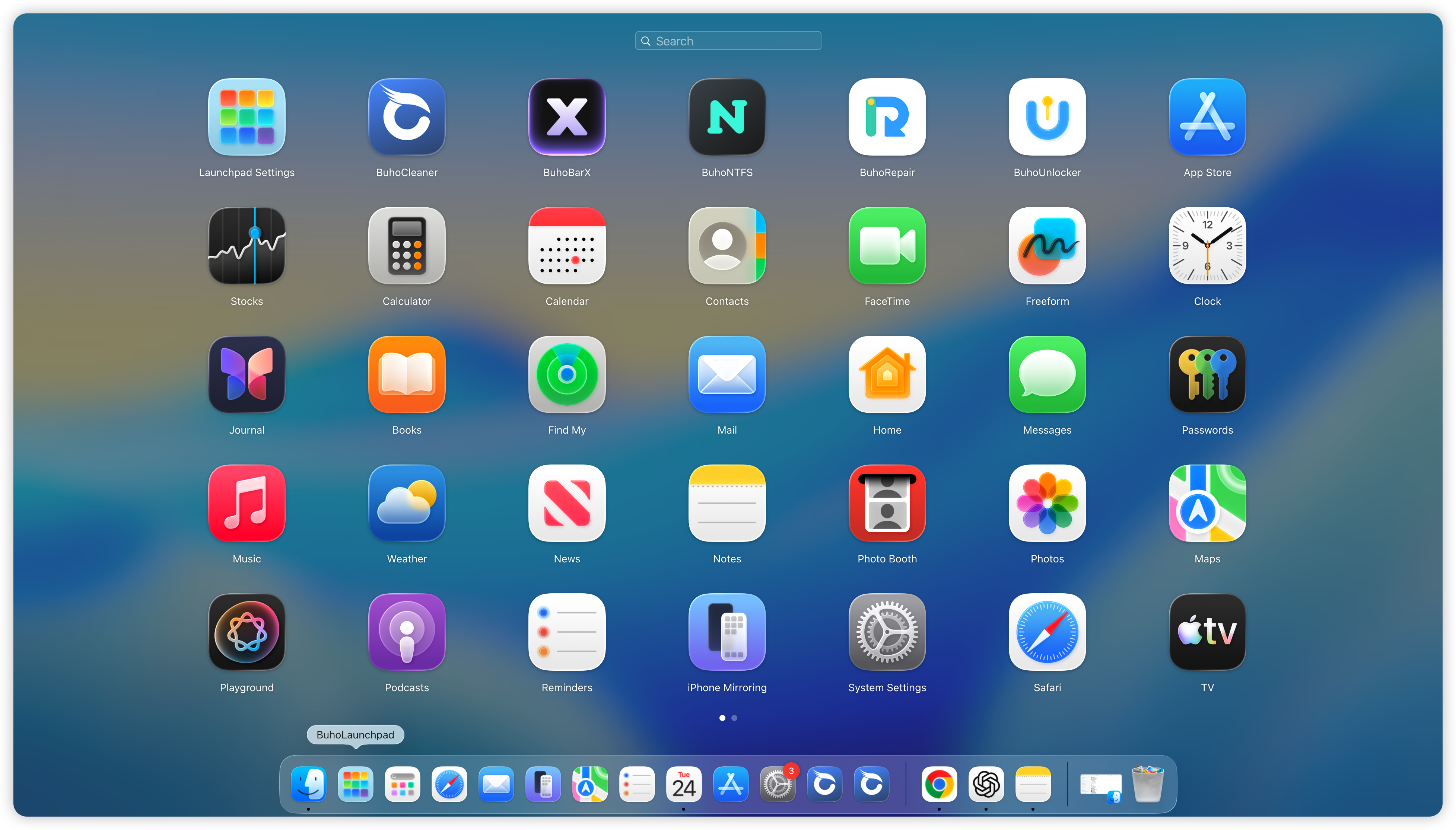Launch Messages

(x=1048, y=374)
